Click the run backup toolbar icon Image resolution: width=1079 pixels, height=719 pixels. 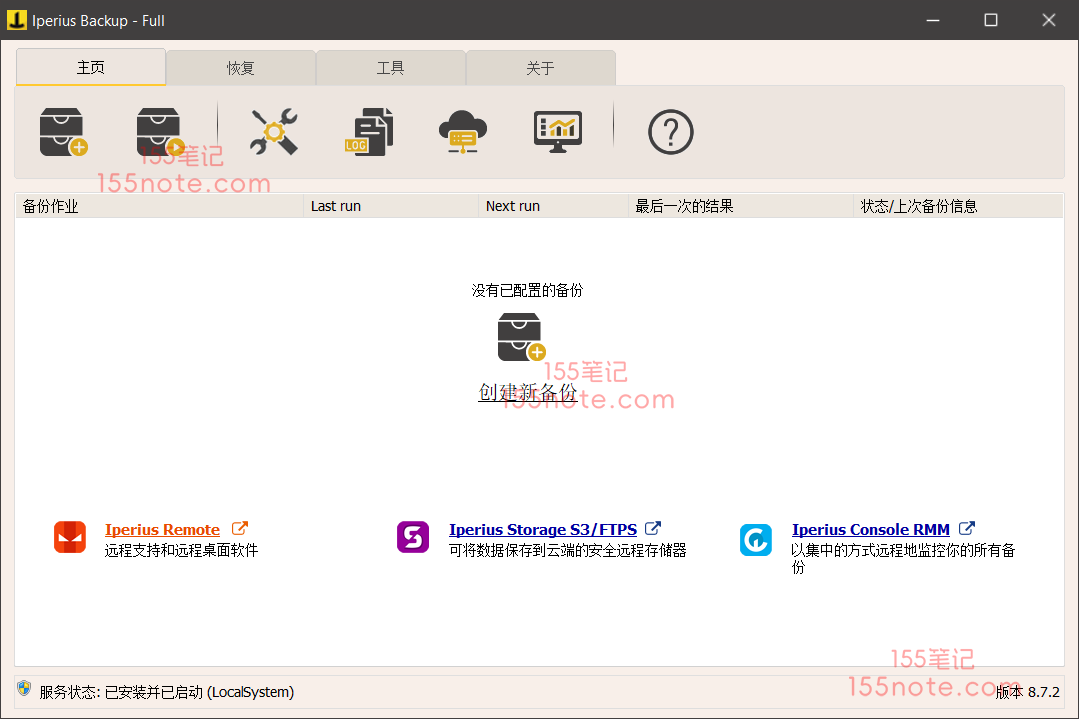tap(160, 132)
